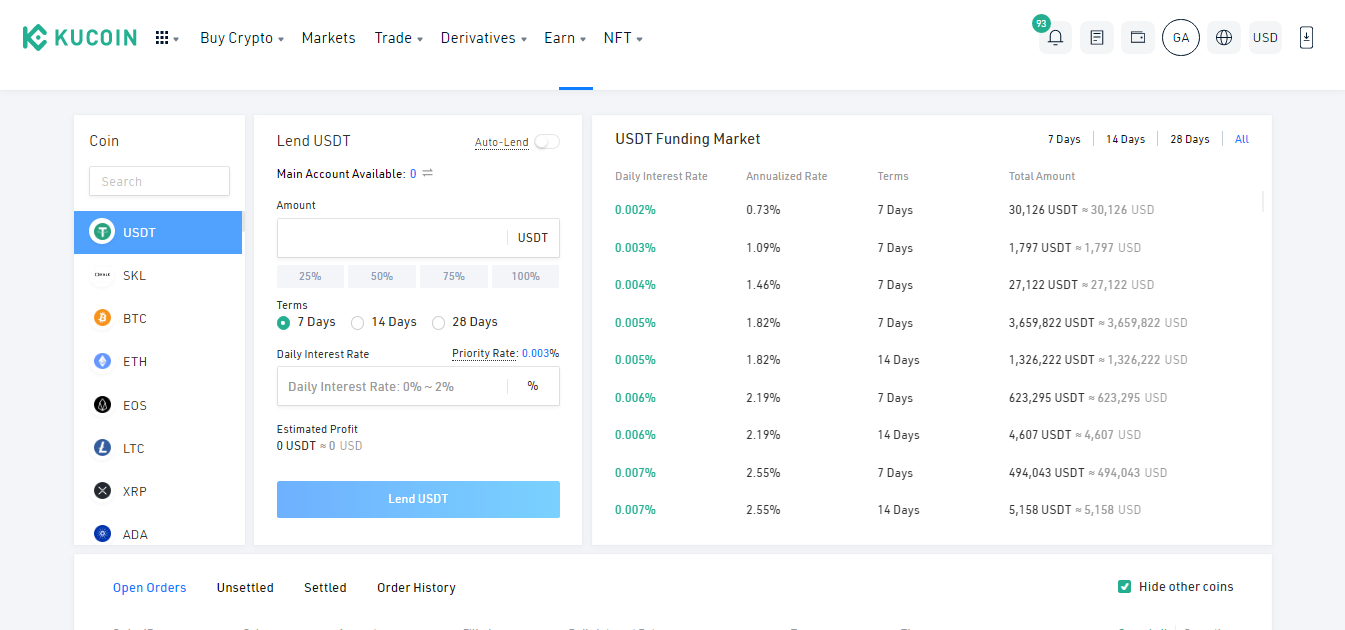Select SKL coin in the list

(x=158, y=275)
